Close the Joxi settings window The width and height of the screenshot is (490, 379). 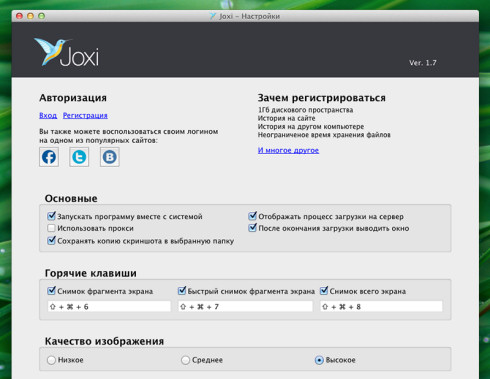tap(19, 16)
